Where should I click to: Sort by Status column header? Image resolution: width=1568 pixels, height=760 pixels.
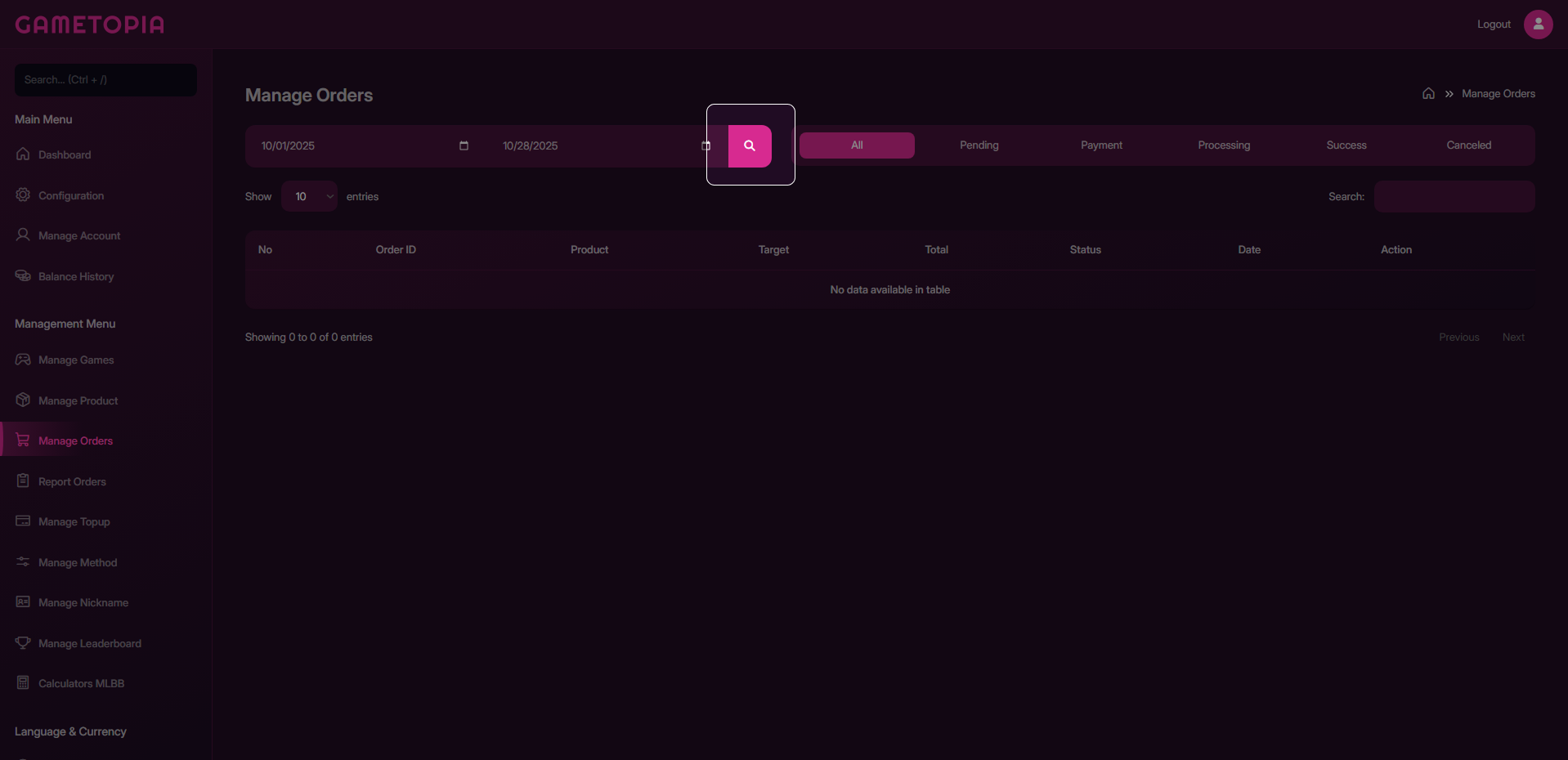(1086, 250)
